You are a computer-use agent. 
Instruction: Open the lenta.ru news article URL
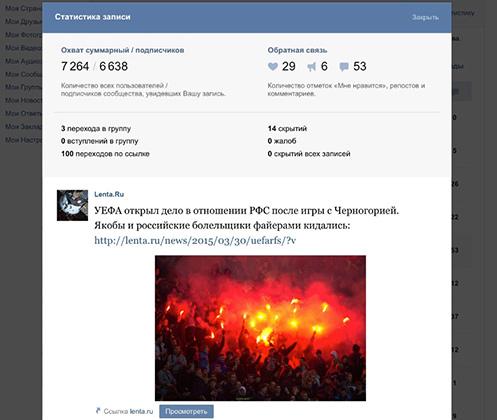pos(195,240)
